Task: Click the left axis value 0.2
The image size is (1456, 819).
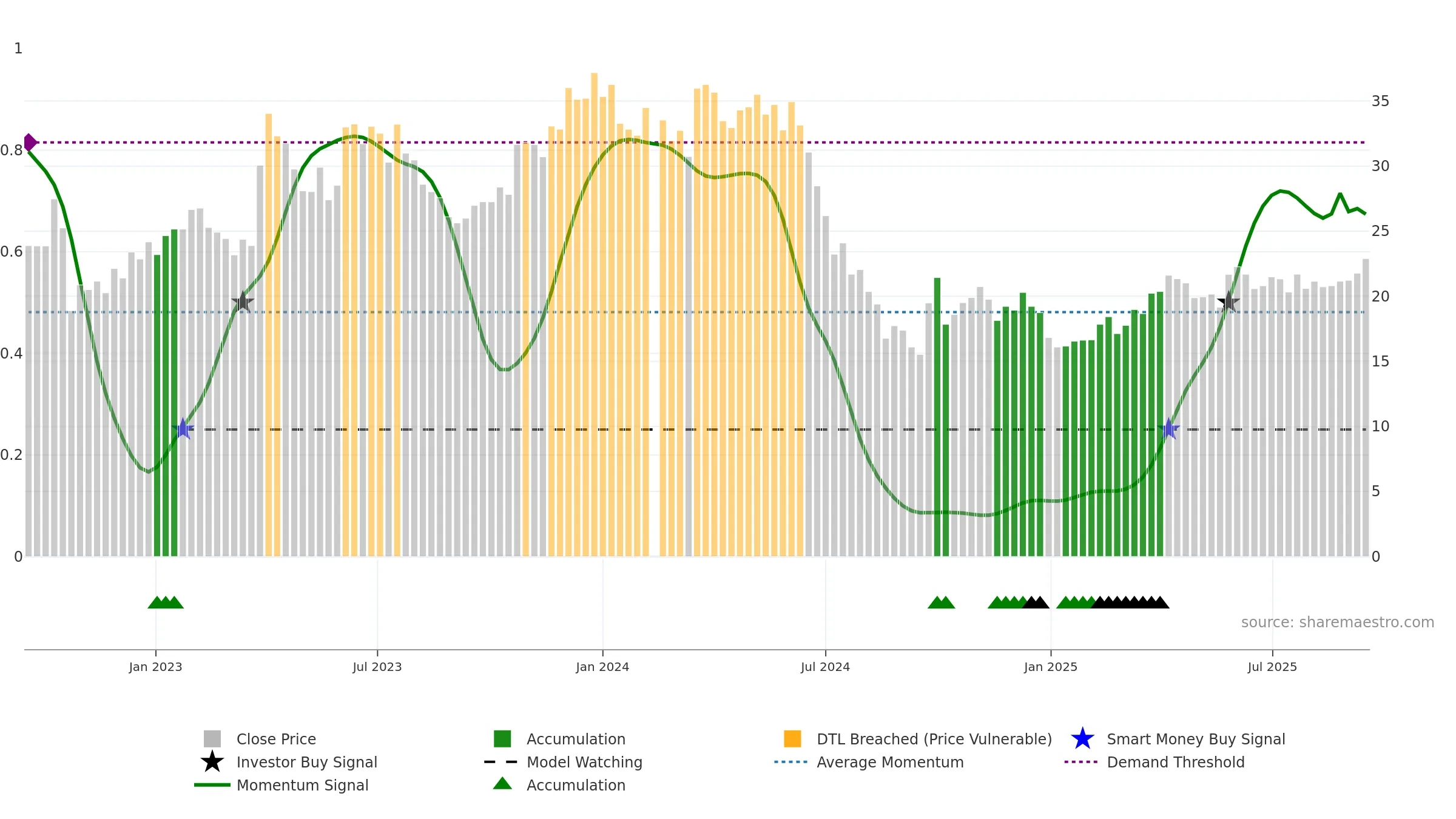Action: 12,454
